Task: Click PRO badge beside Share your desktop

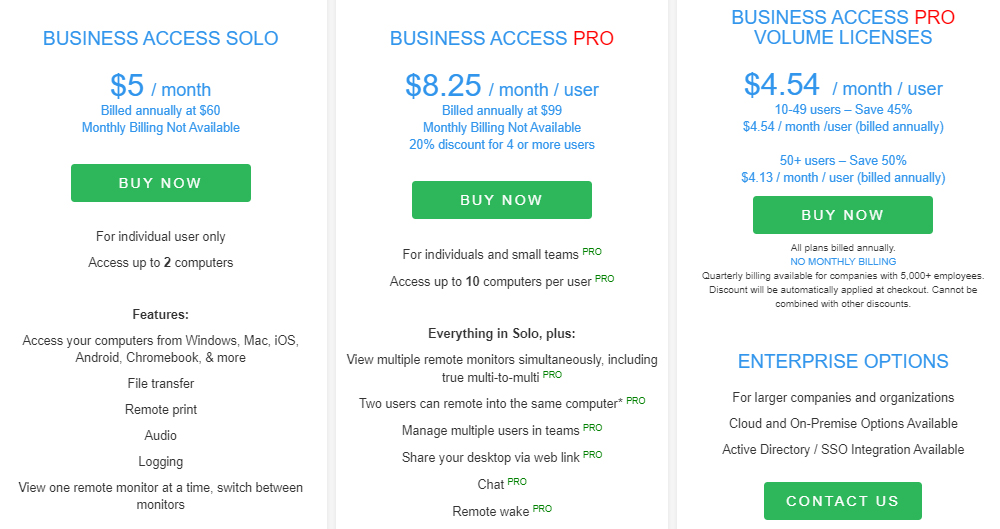Action: point(592,454)
